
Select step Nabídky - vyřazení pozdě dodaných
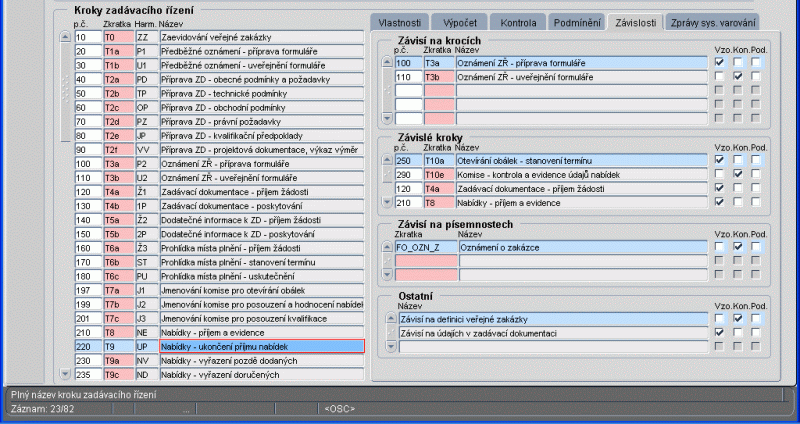(x=262, y=361)
